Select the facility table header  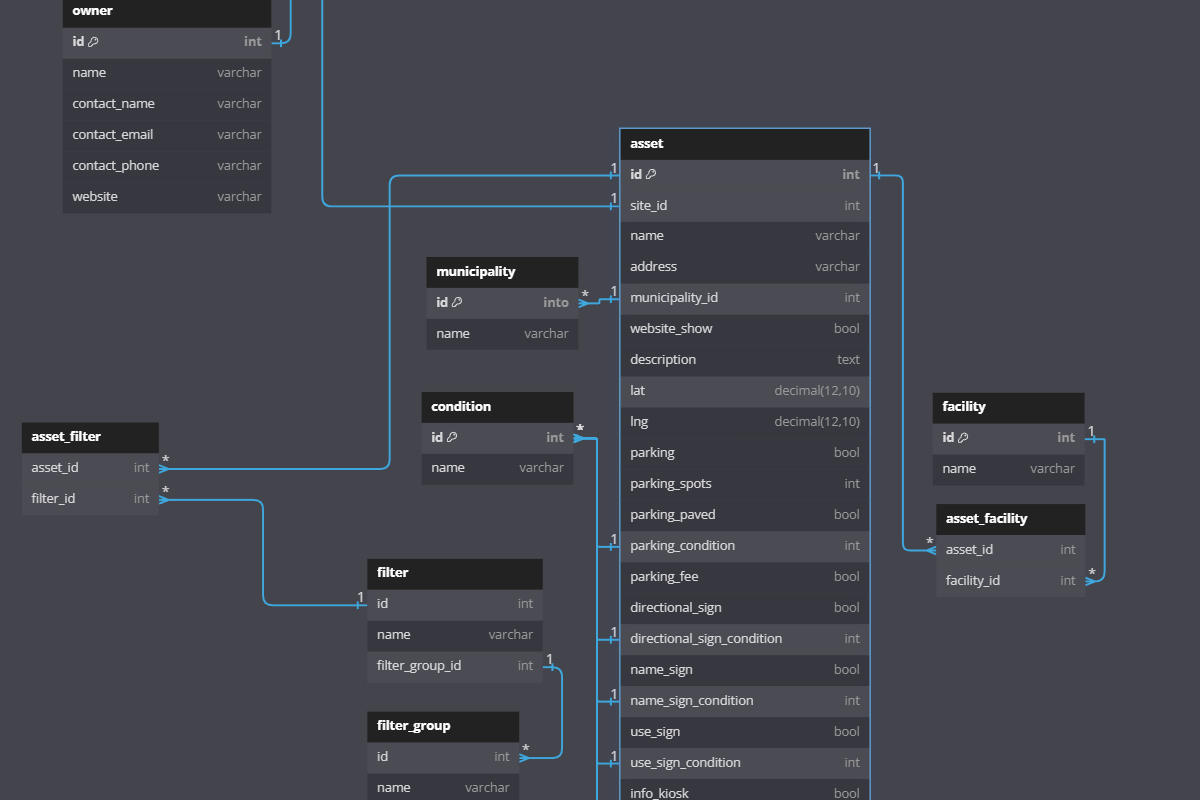pos(1008,407)
